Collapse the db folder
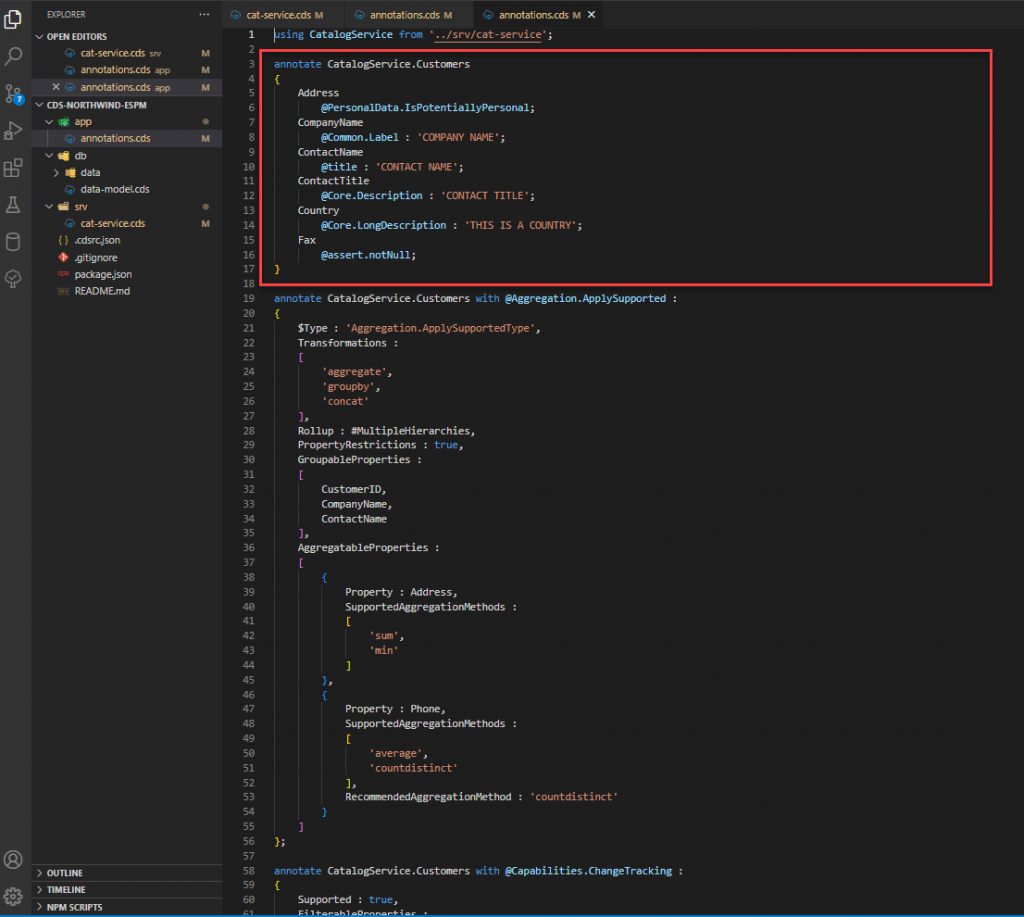1024x917 pixels. coord(49,155)
